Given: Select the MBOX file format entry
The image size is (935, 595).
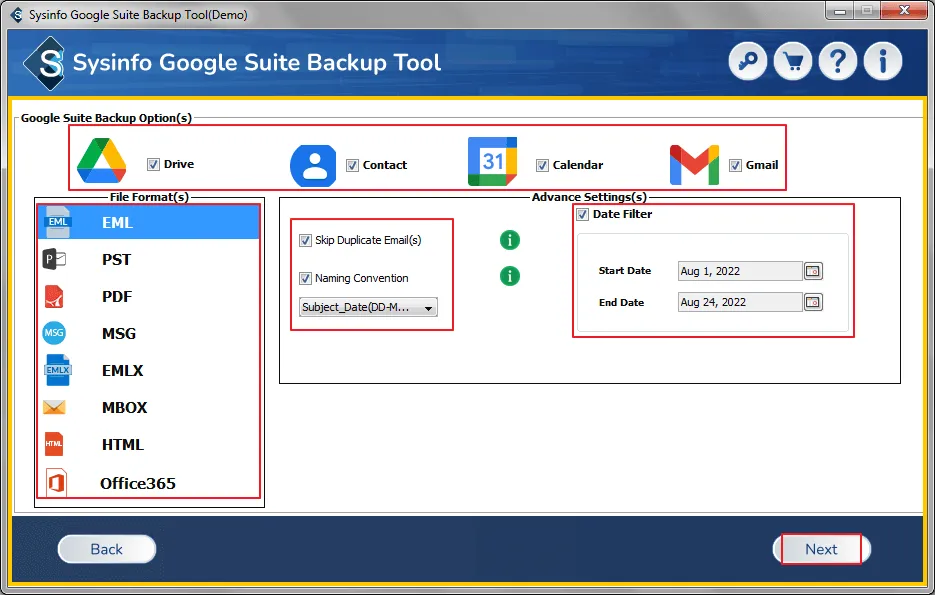Looking at the screenshot, I should point(123,408).
